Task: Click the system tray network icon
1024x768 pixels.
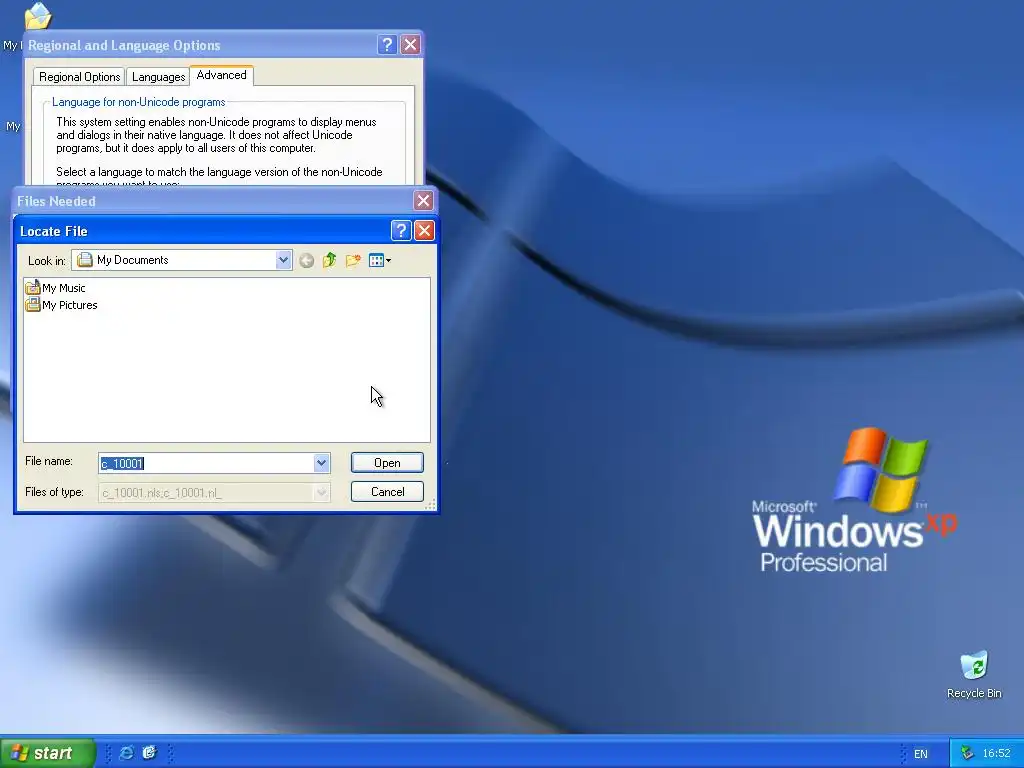Action: (967, 753)
